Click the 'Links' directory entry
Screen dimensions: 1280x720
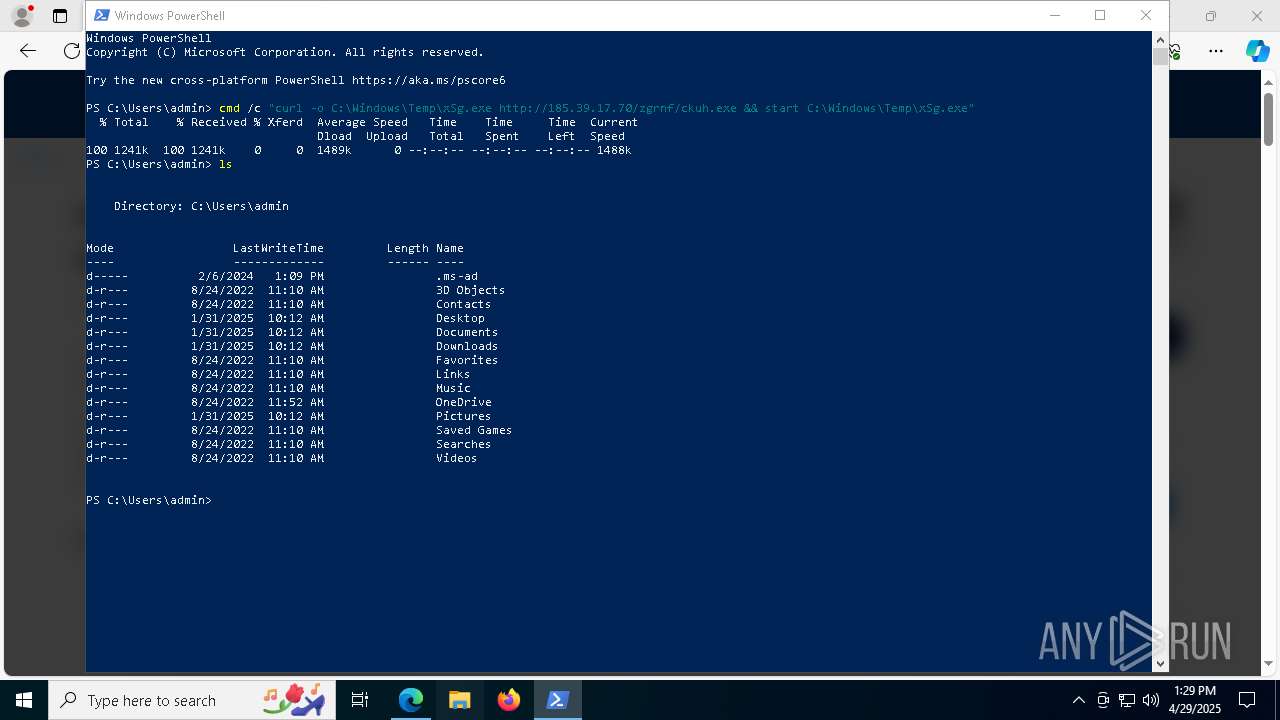pos(452,374)
